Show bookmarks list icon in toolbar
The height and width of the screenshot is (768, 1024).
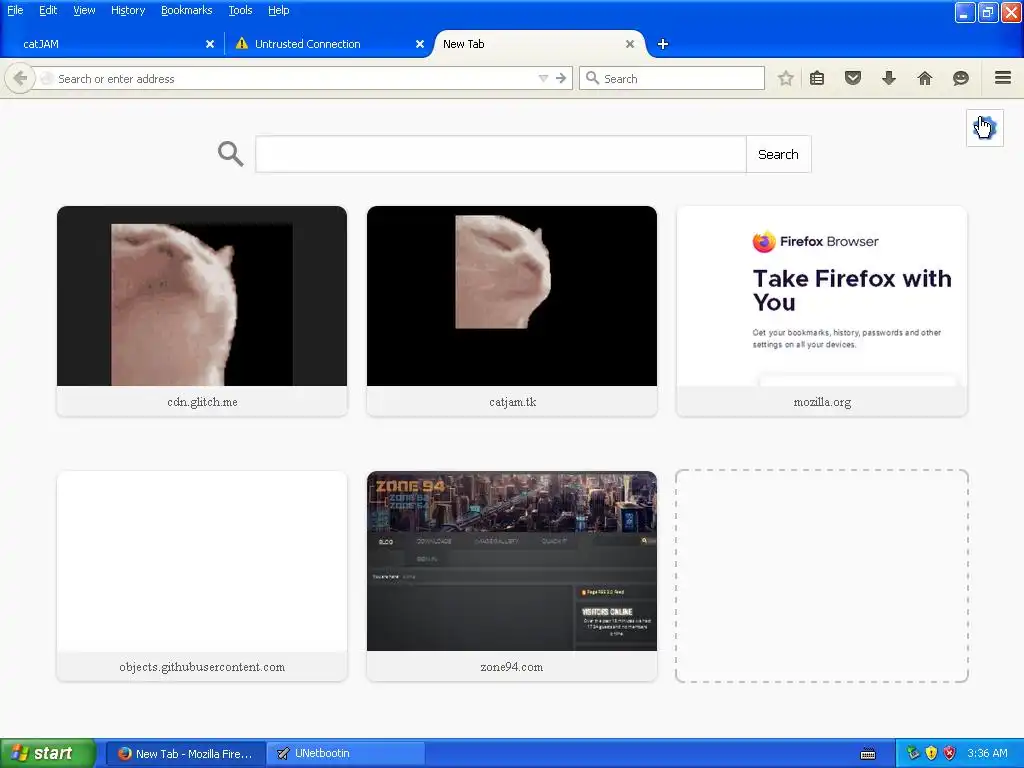(x=817, y=78)
